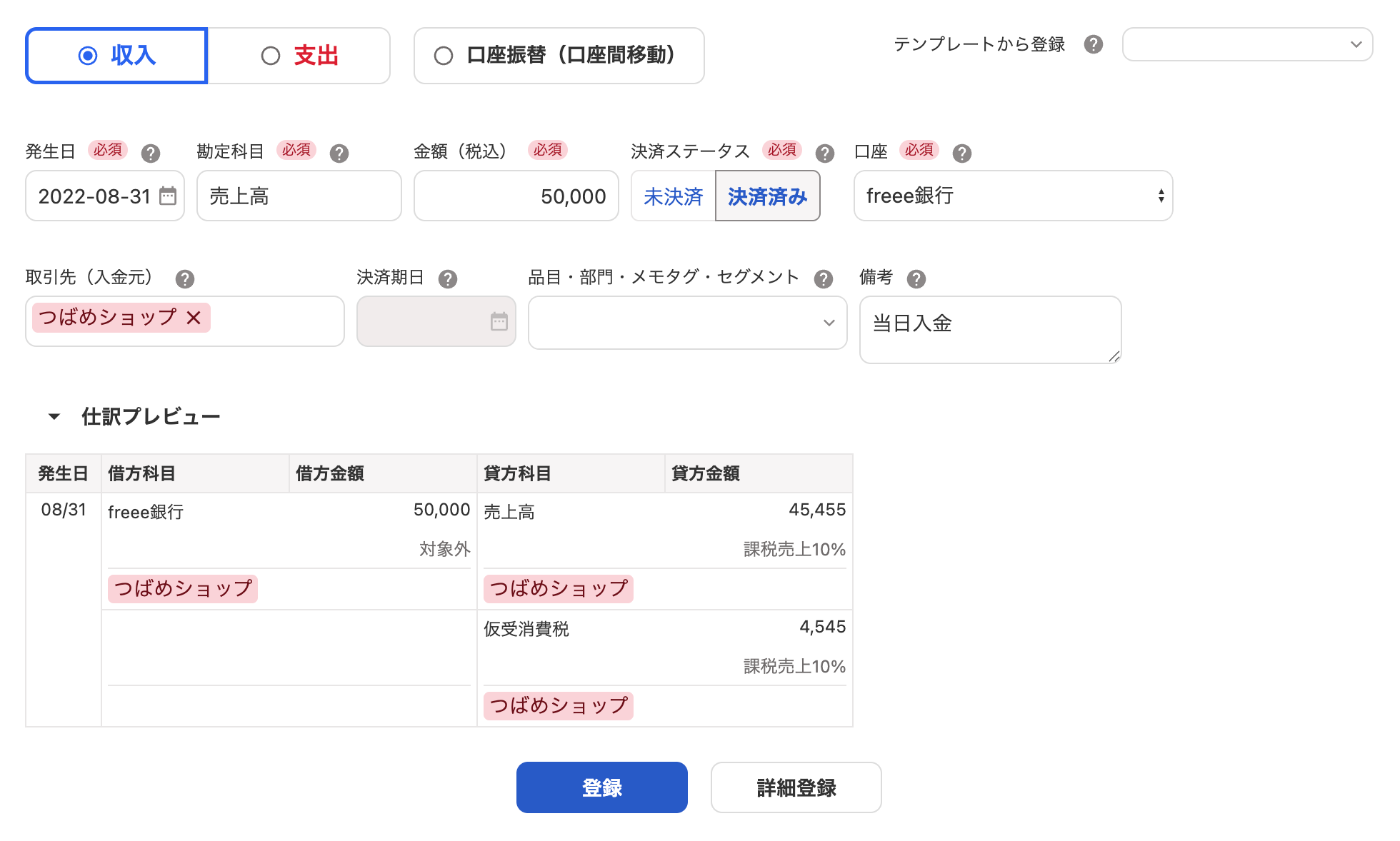Click the 勘定科目 field showing 売上高
The height and width of the screenshot is (841, 1400).
point(299,196)
